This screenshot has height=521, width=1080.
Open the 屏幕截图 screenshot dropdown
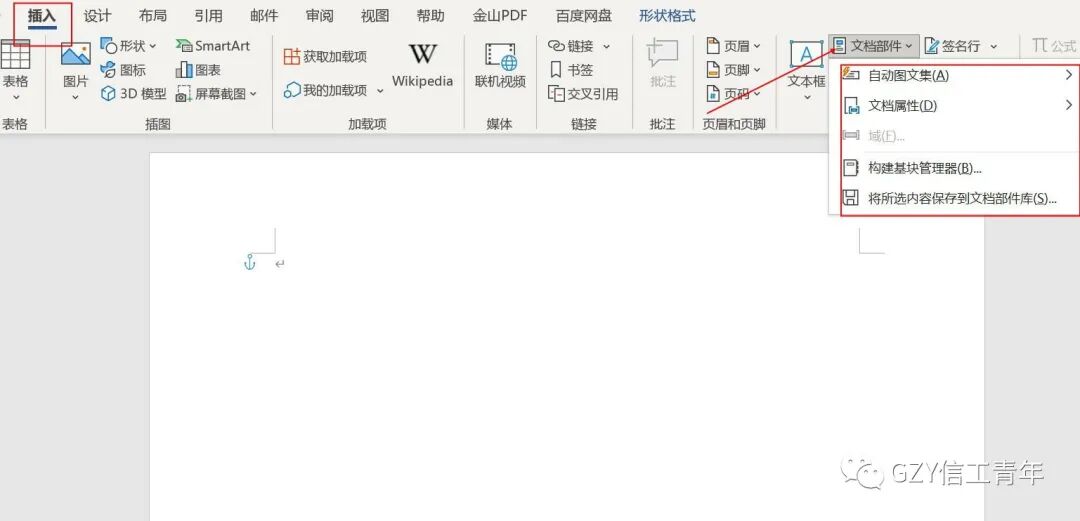tap(216, 94)
